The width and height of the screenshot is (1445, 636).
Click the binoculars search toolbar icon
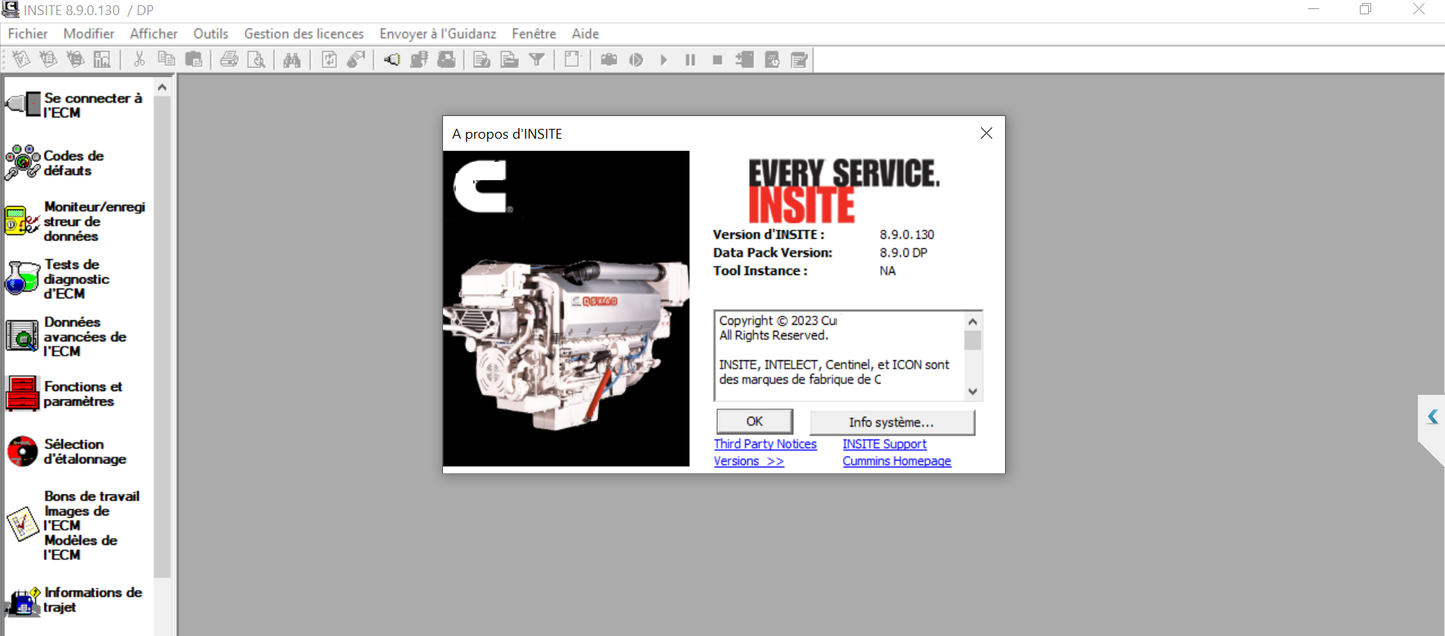point(293,59)
